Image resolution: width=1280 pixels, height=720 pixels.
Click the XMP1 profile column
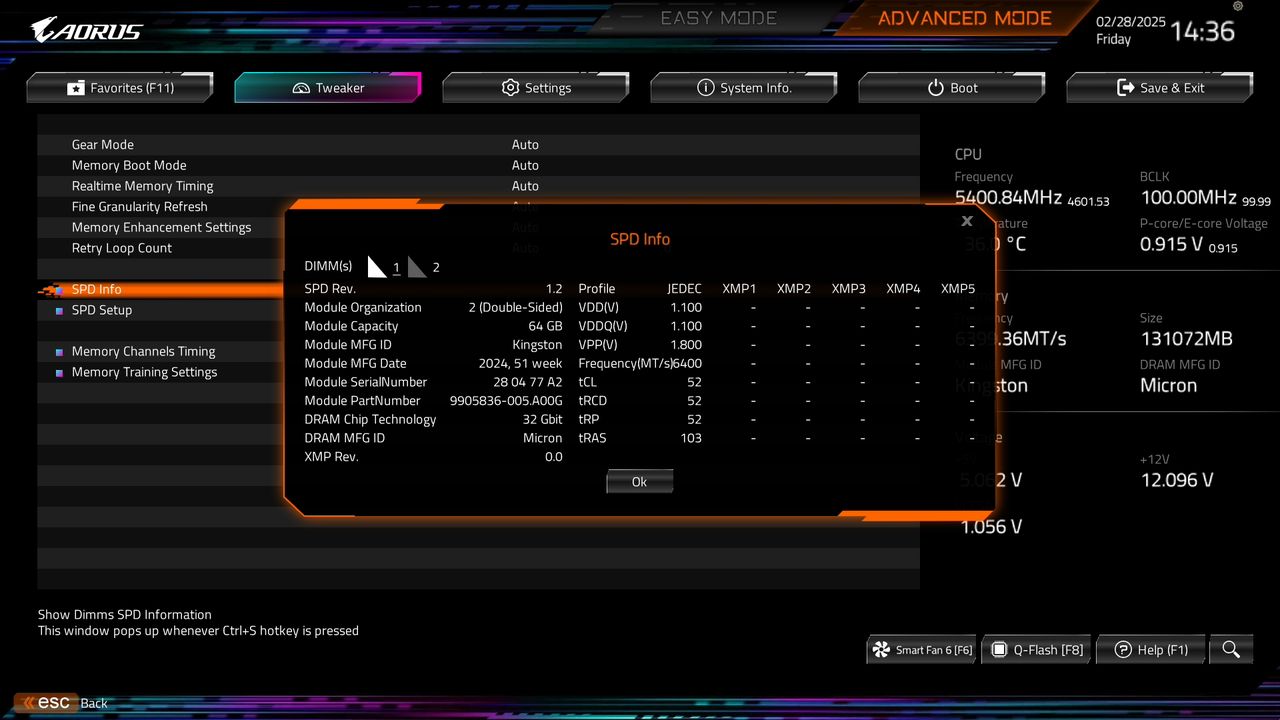[740, 288]
